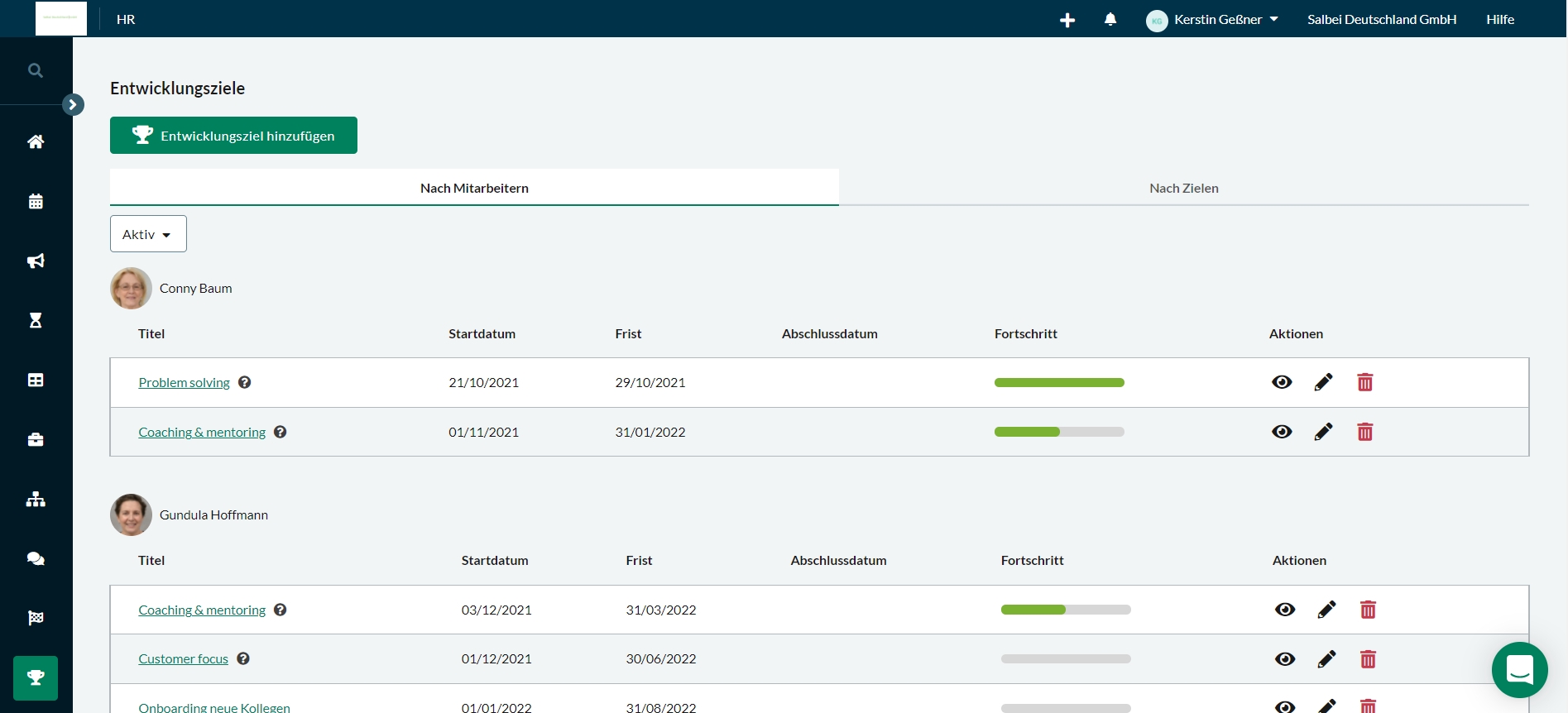The image size is (1568, 713).
Task: Open the megaphone announcements icon
Action: pos(36,261)
